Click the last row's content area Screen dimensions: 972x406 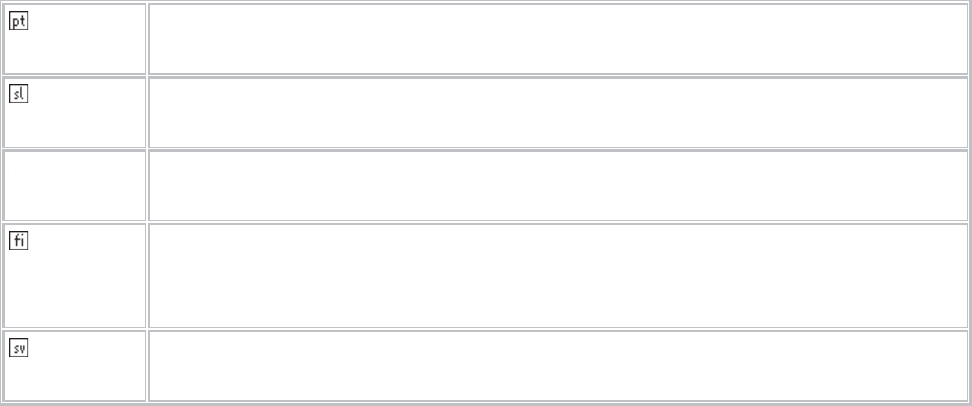[558, 366]
